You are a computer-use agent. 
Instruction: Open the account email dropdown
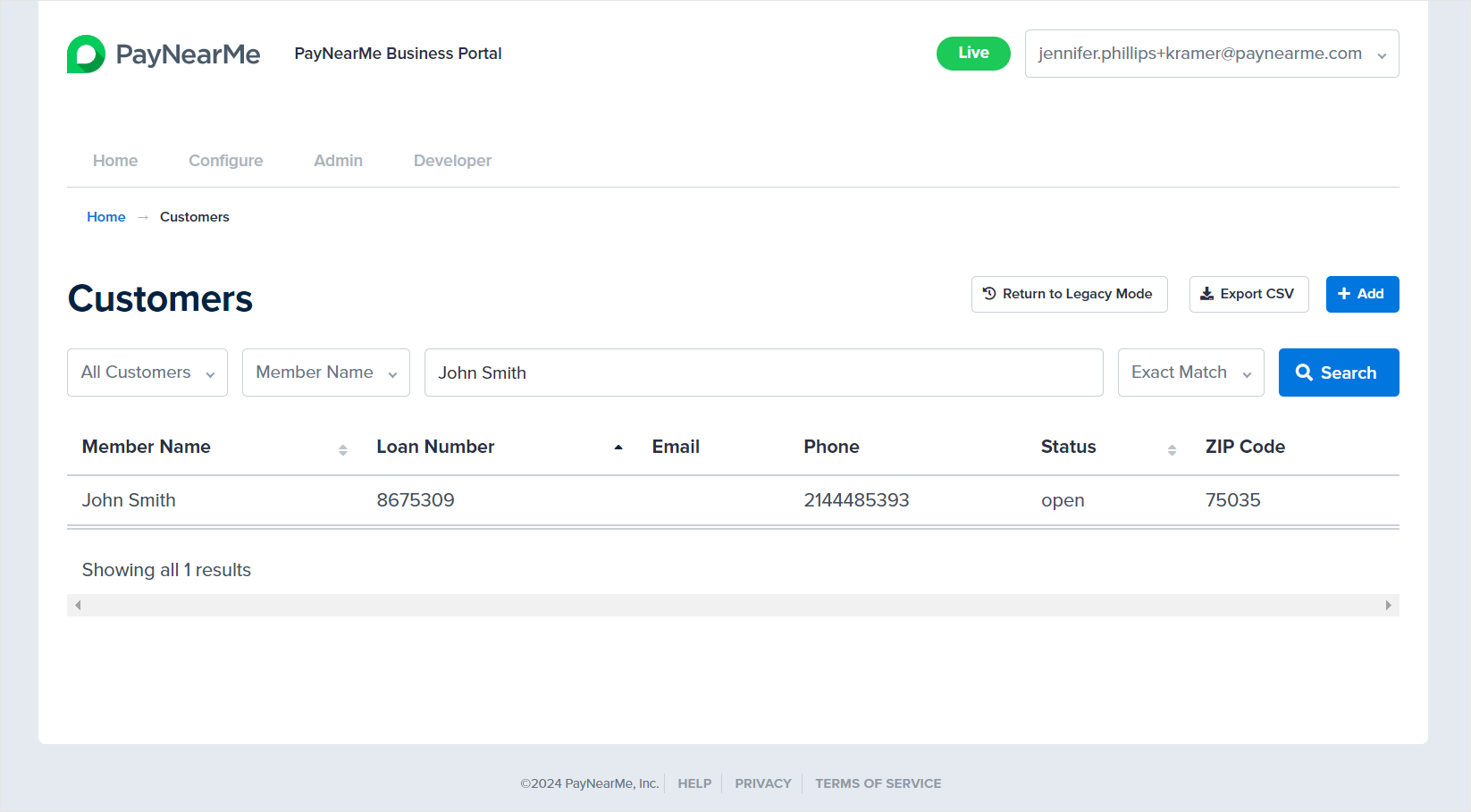1212,54
